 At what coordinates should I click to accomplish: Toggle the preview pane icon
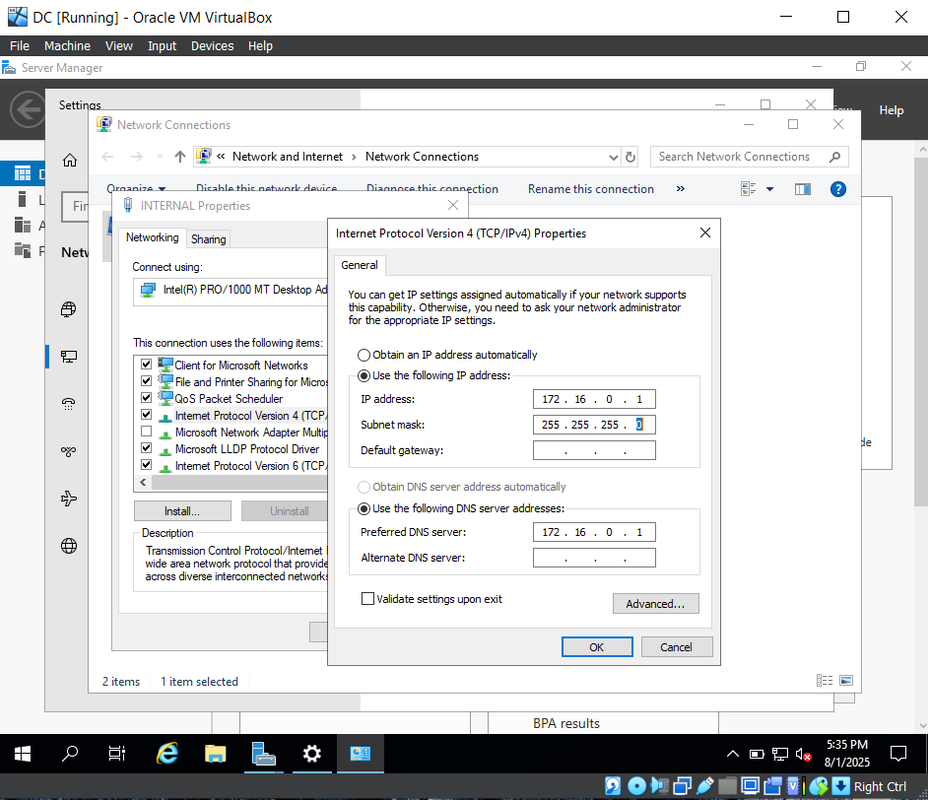pyautogui.click(x=803, y=189)
